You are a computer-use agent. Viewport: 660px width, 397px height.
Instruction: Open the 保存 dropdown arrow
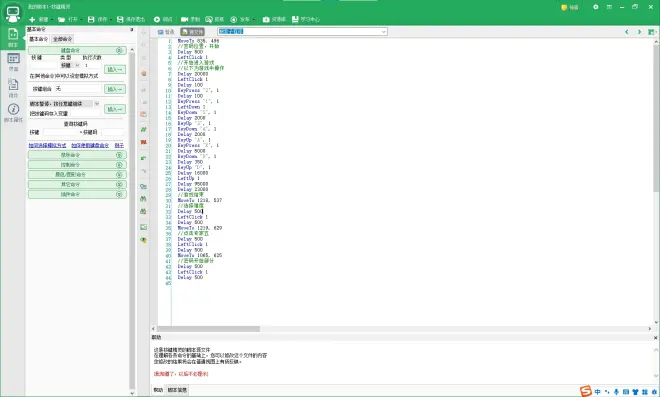point(111,19)
